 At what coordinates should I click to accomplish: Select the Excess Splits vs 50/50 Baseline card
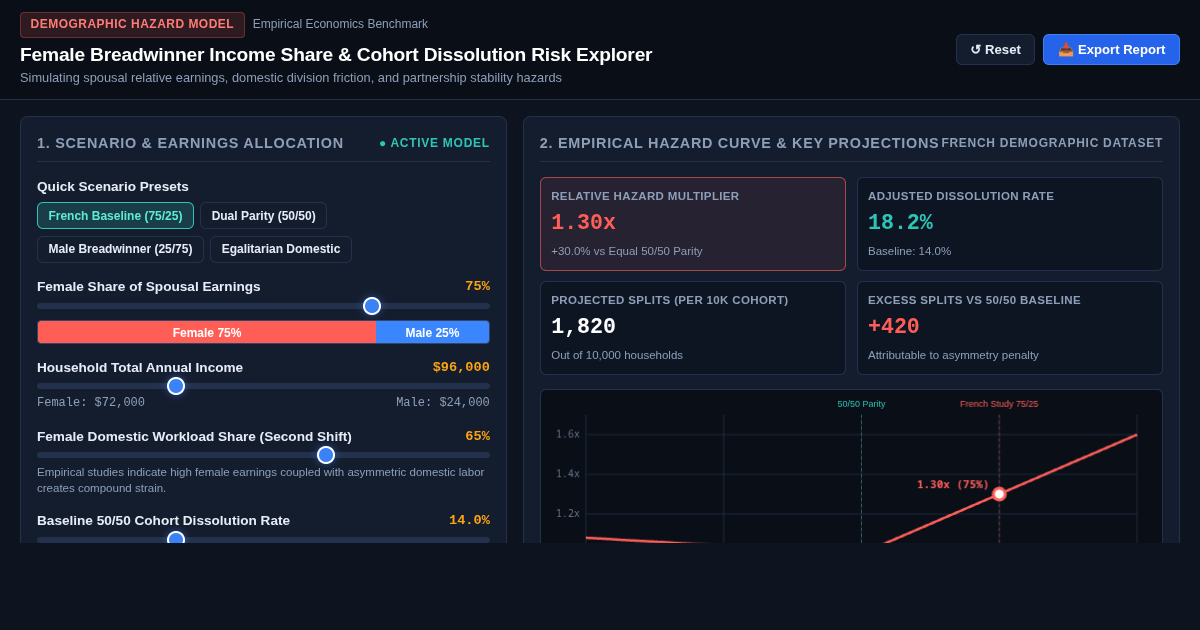1010,328
